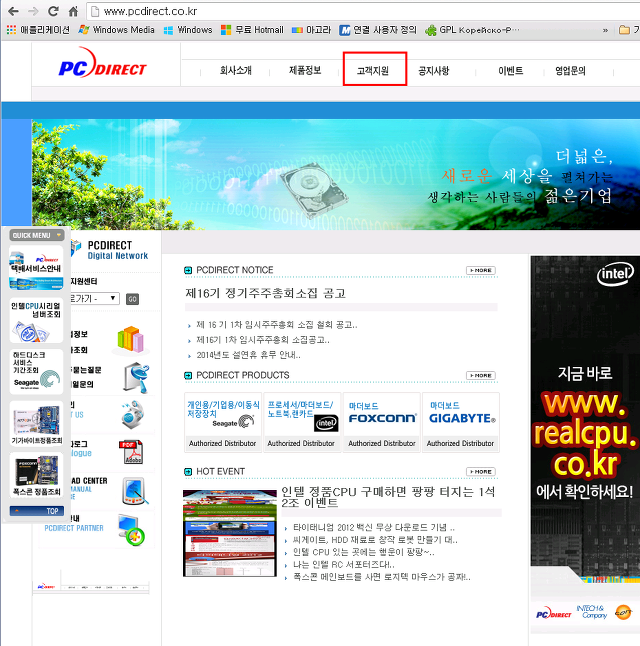Open the PCDIRECT PARTNER link
Viewport: 640px width, 646px height.
(x=74, y=528)
